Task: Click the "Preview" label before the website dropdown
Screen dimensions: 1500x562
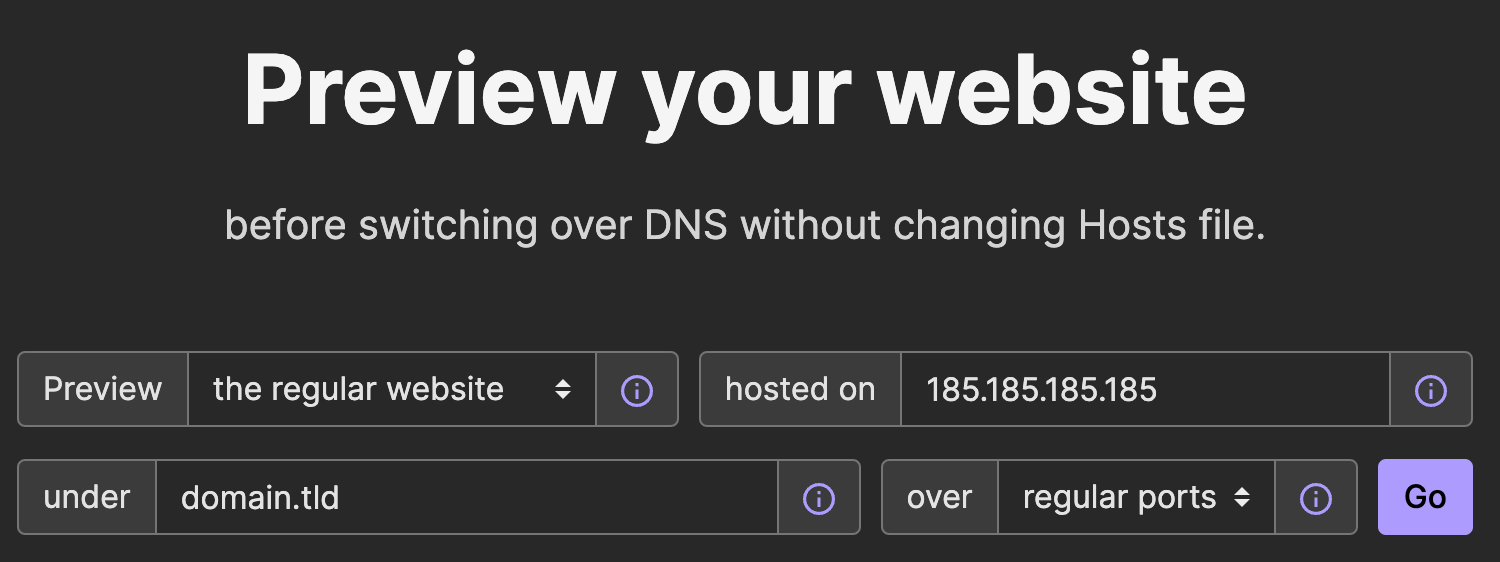Action: click(103, 390)
